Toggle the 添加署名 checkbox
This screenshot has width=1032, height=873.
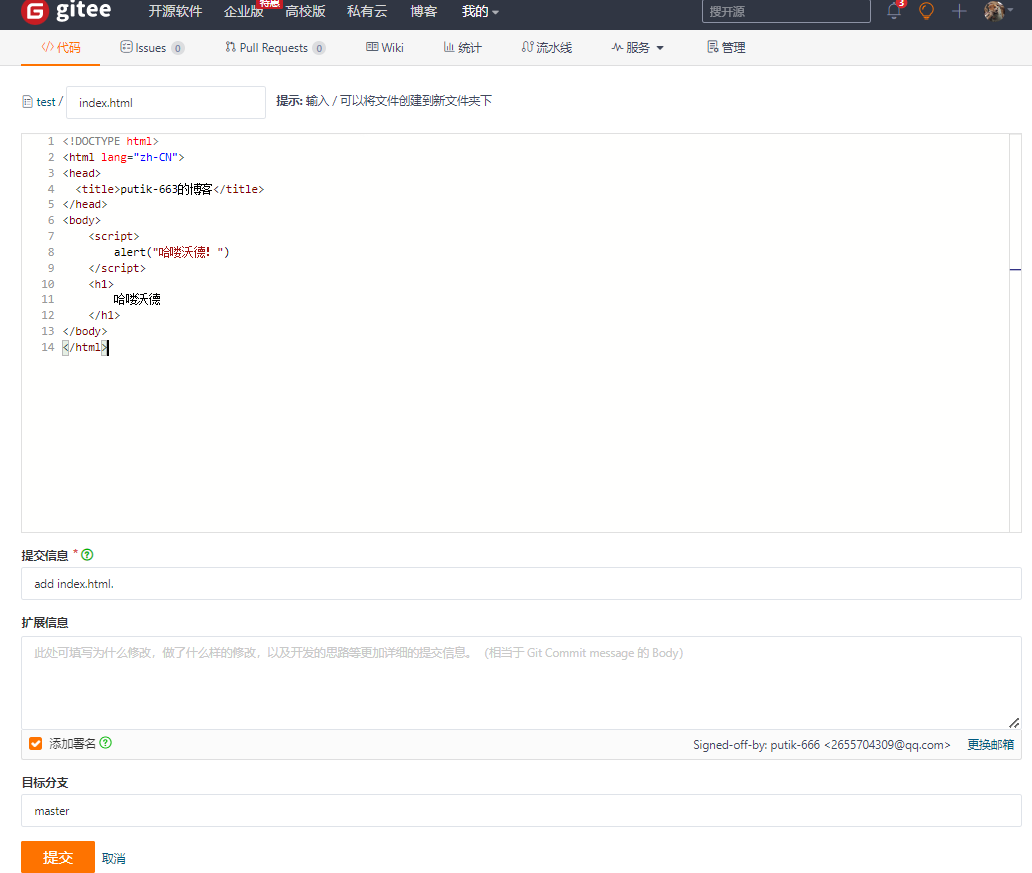pos(36,744)
